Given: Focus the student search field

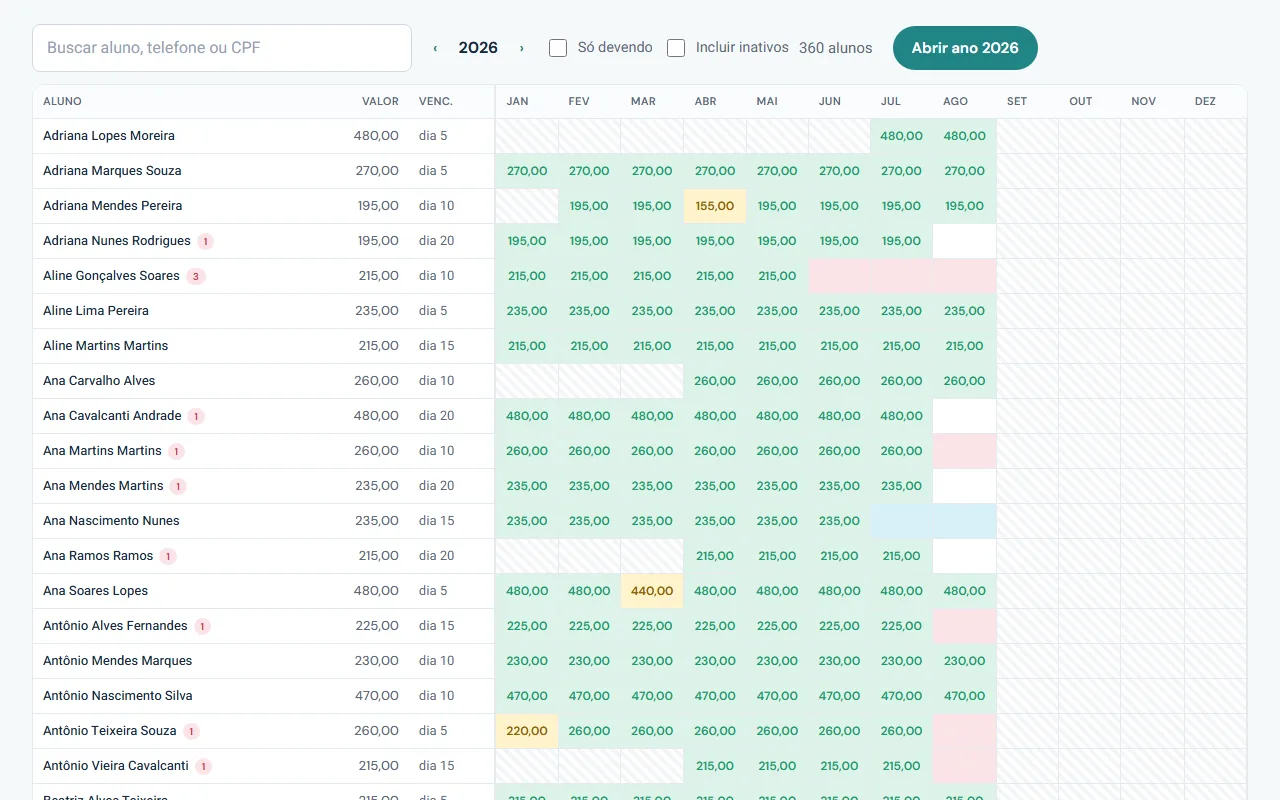Looking at the screenshot, I should coord(222,48).
